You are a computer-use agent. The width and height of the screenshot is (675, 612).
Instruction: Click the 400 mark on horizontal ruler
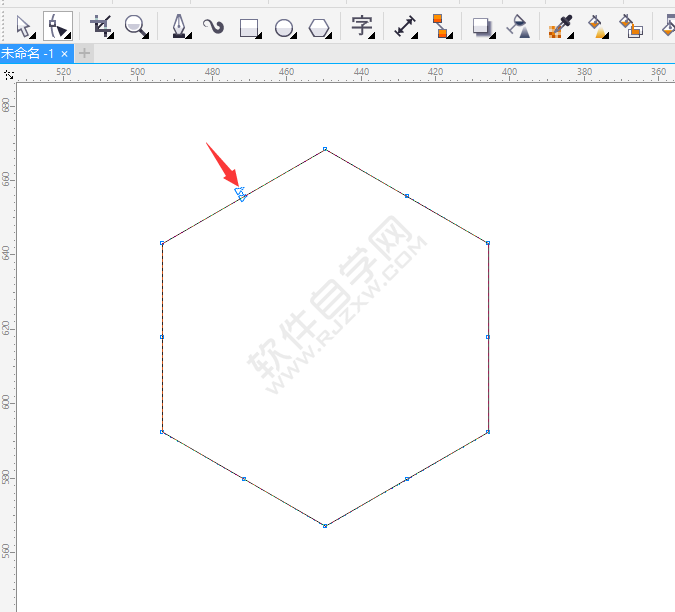pyautogui.click(x=509, y=71)
